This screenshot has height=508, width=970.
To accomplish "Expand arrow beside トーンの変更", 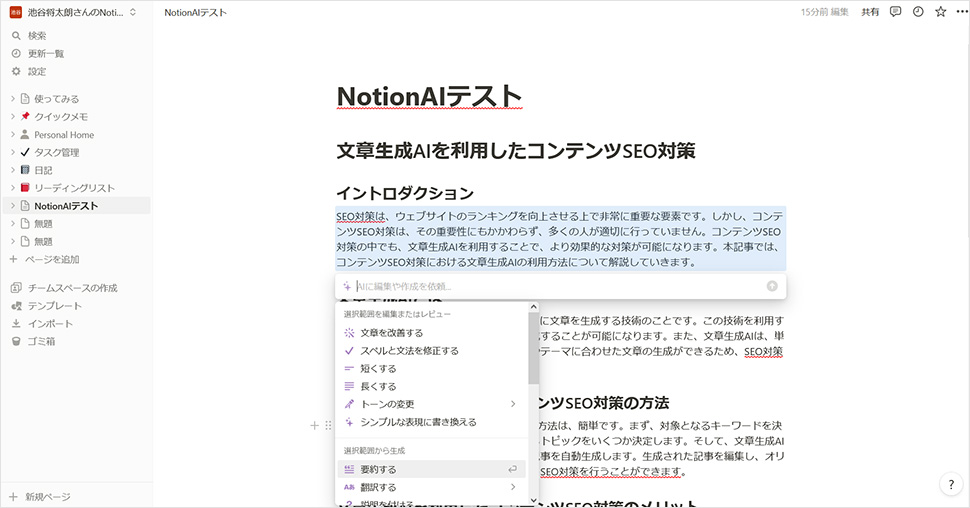I will (x=513, y=404).
